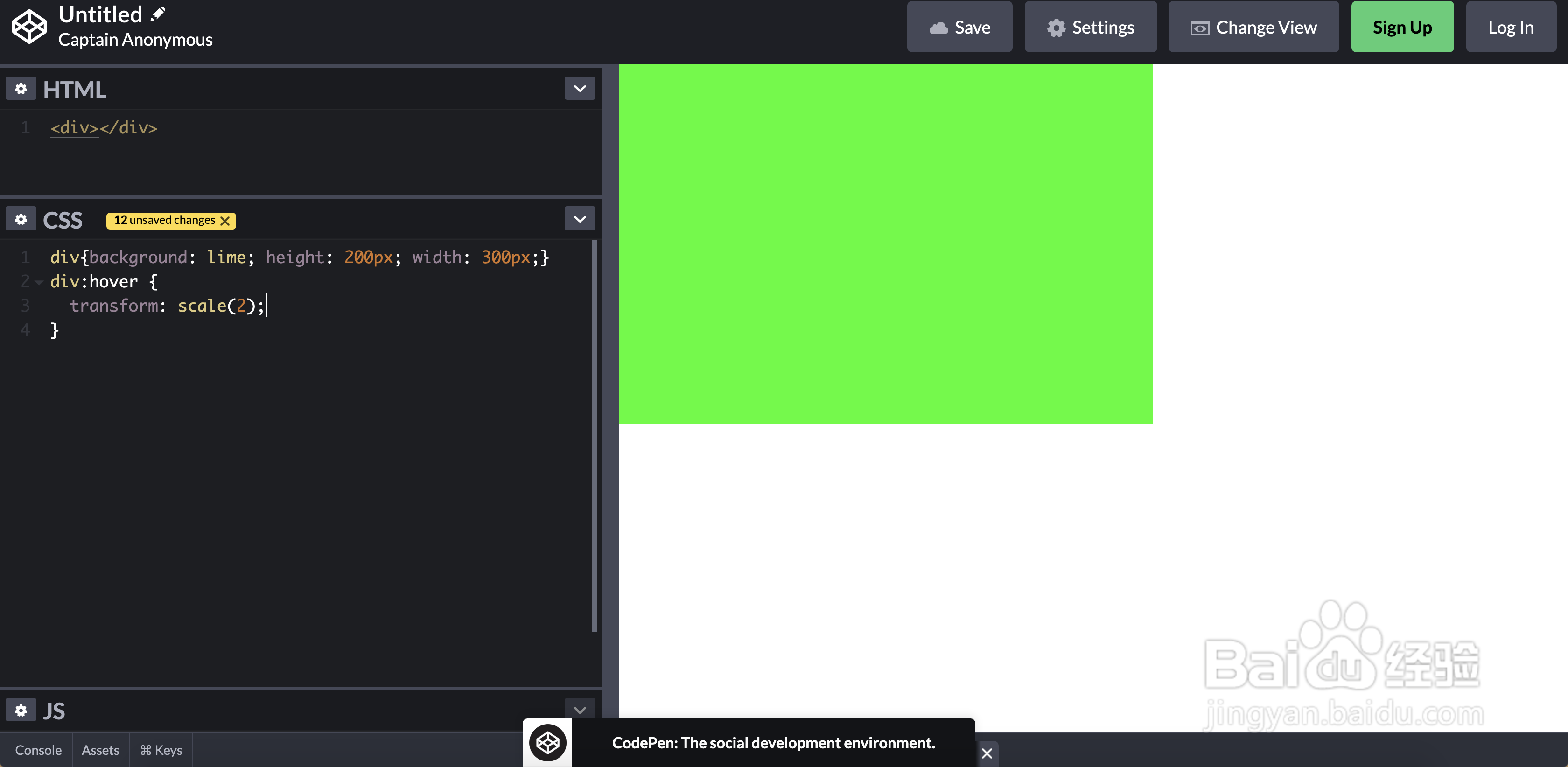Open the Assets tab
This screenshot has height=767, width=1568.
click(100, 750)
